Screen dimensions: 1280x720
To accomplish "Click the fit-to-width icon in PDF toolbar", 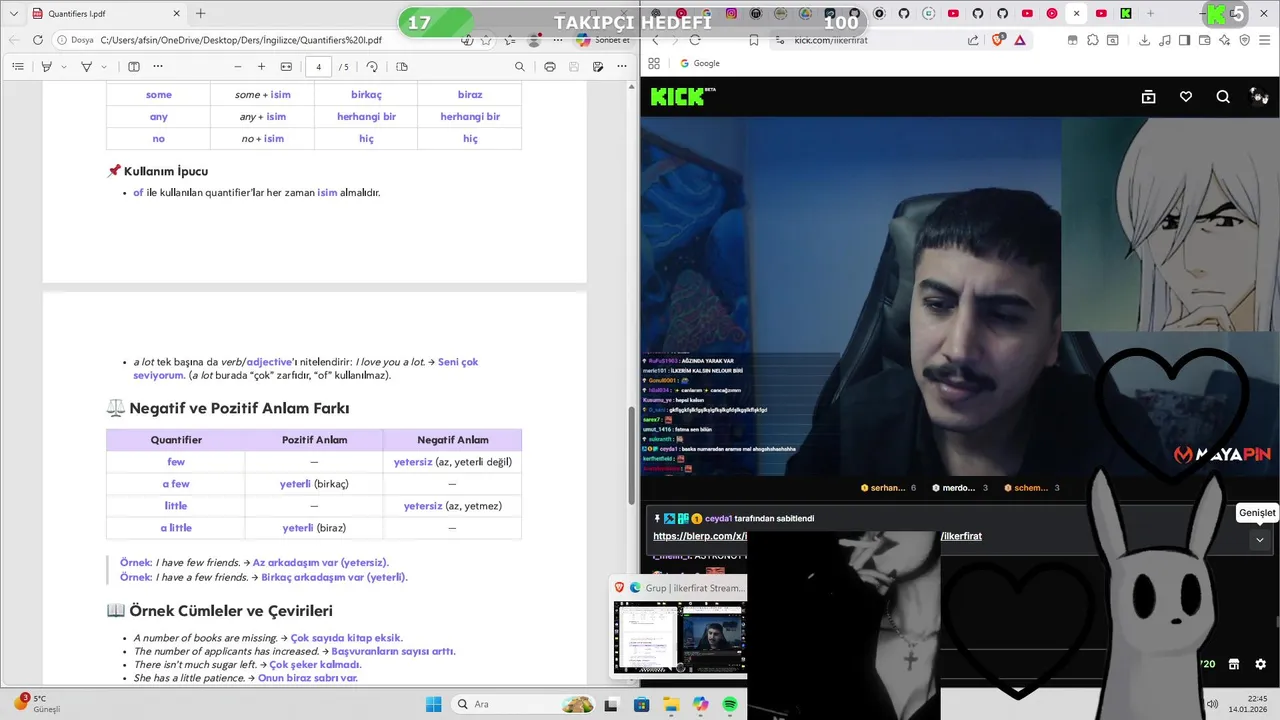I will [286, 66].
